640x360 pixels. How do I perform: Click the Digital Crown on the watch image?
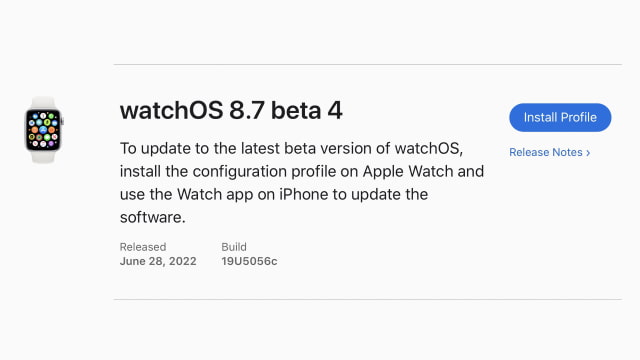pos(62,121)
